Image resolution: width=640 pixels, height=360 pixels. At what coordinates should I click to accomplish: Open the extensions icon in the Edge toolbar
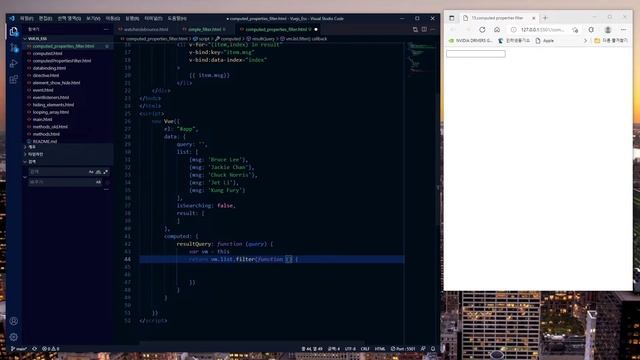coord(591,30)
